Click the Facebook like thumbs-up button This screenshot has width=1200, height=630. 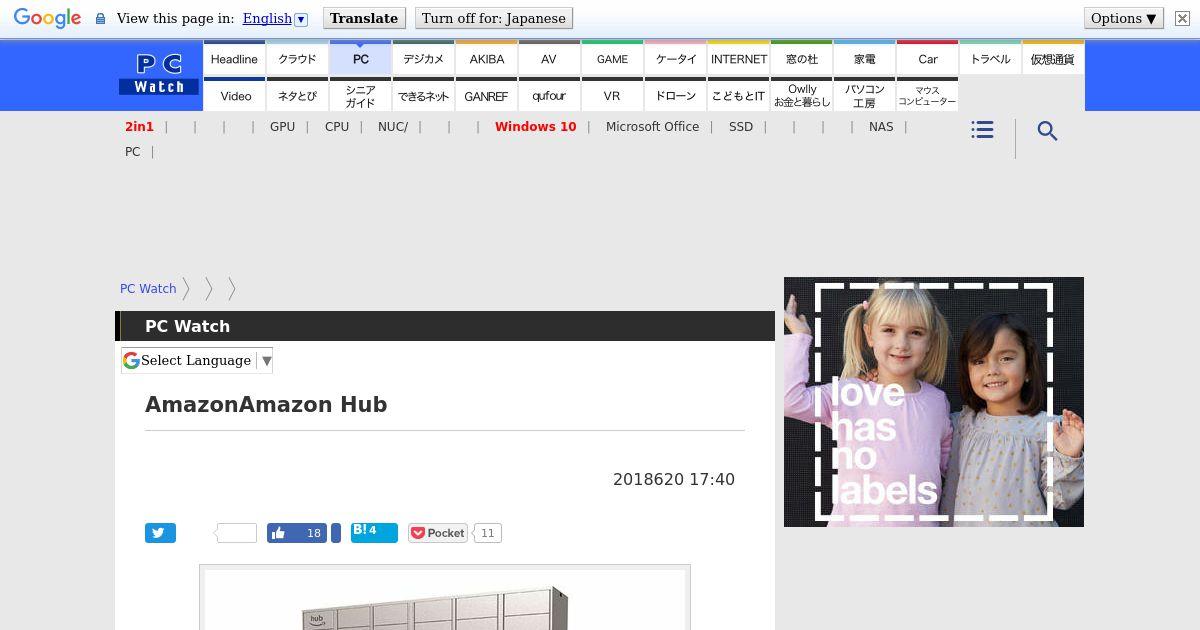click(298, 533)
